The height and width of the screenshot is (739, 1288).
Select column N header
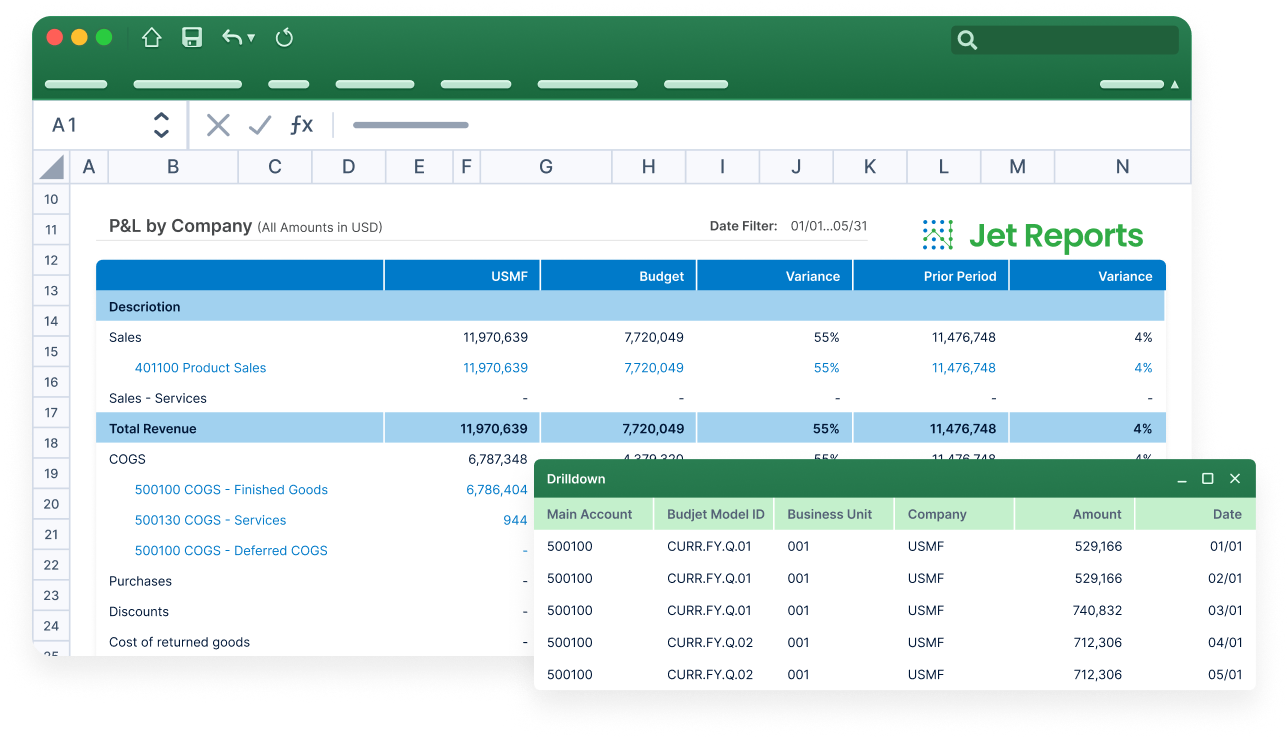tap(1122, 166)
